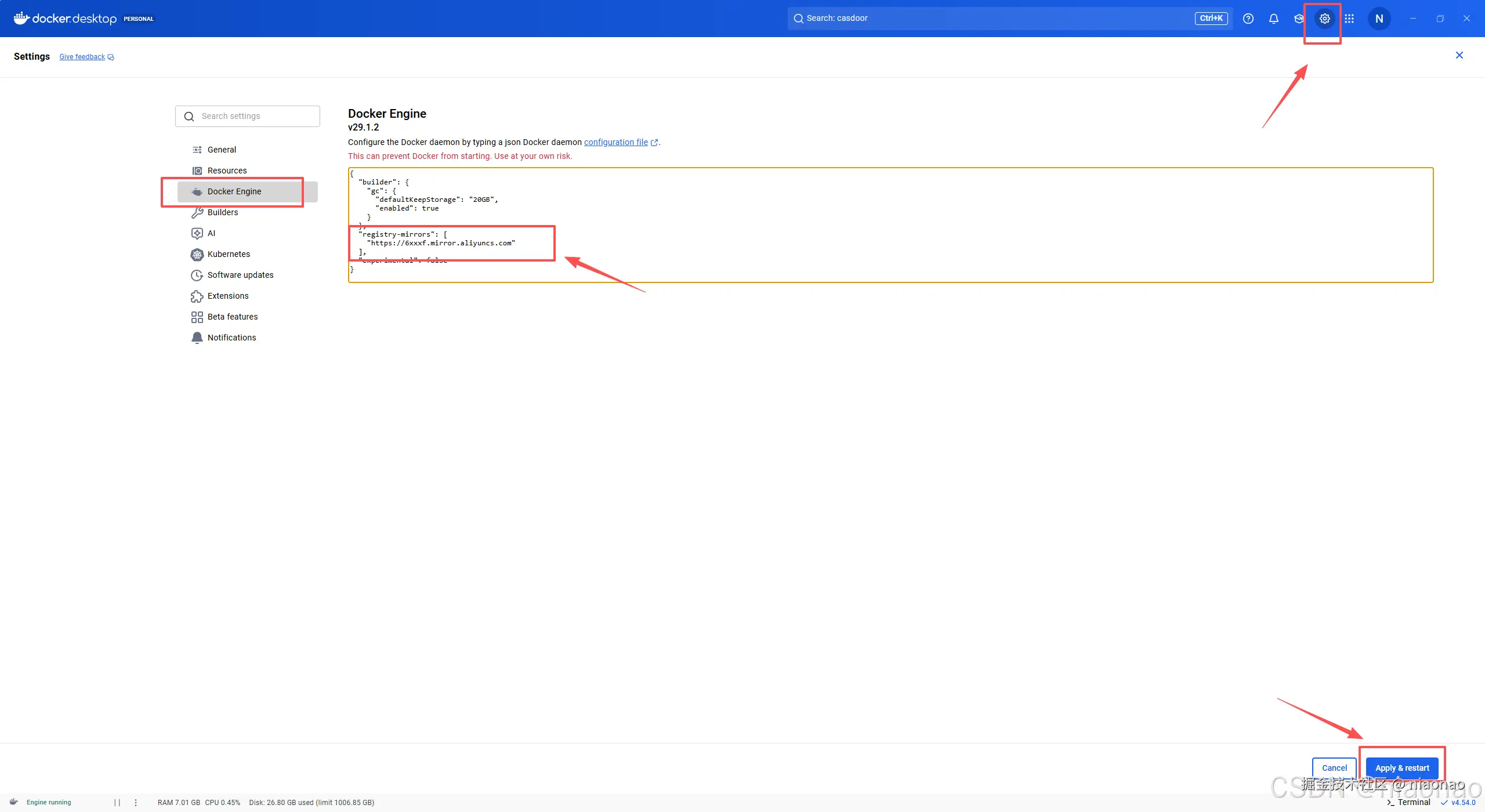
Task: Click the help question mark icon
Action: pyautogui.click(x=1248, y=19)
